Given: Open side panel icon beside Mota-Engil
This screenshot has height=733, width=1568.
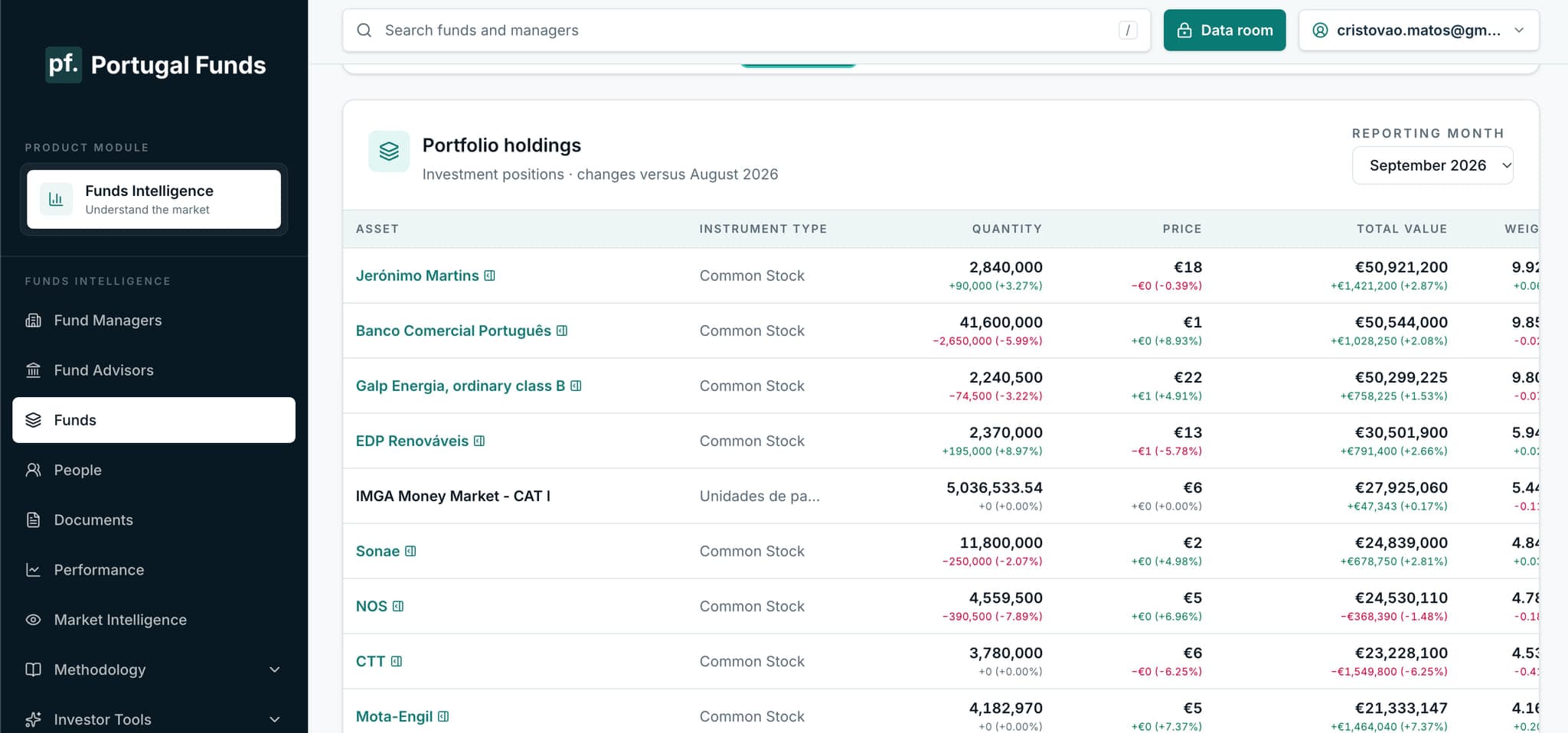Looking at the screenshot, I should (443, 716).
